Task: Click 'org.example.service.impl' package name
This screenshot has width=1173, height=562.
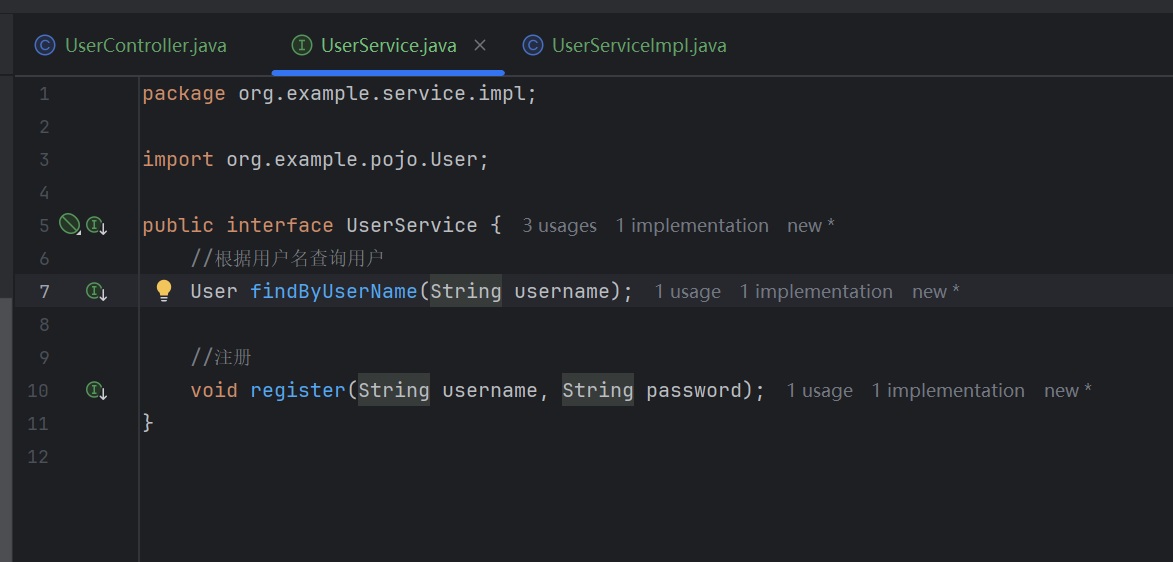Action: click(x=382, y=94)
